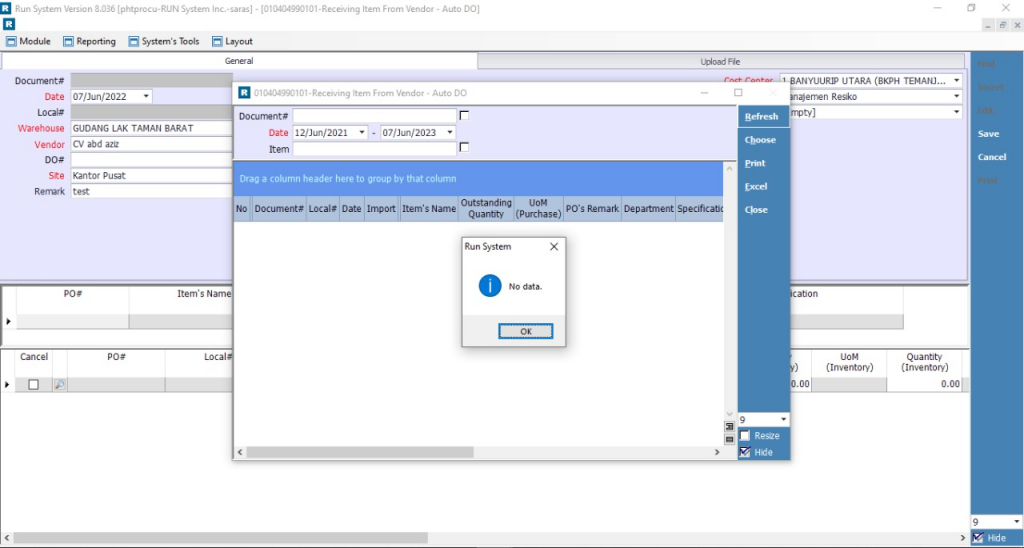Click the Layout menu's window icon
Viewport: 1024px width, 548px height.
[217, 41]
